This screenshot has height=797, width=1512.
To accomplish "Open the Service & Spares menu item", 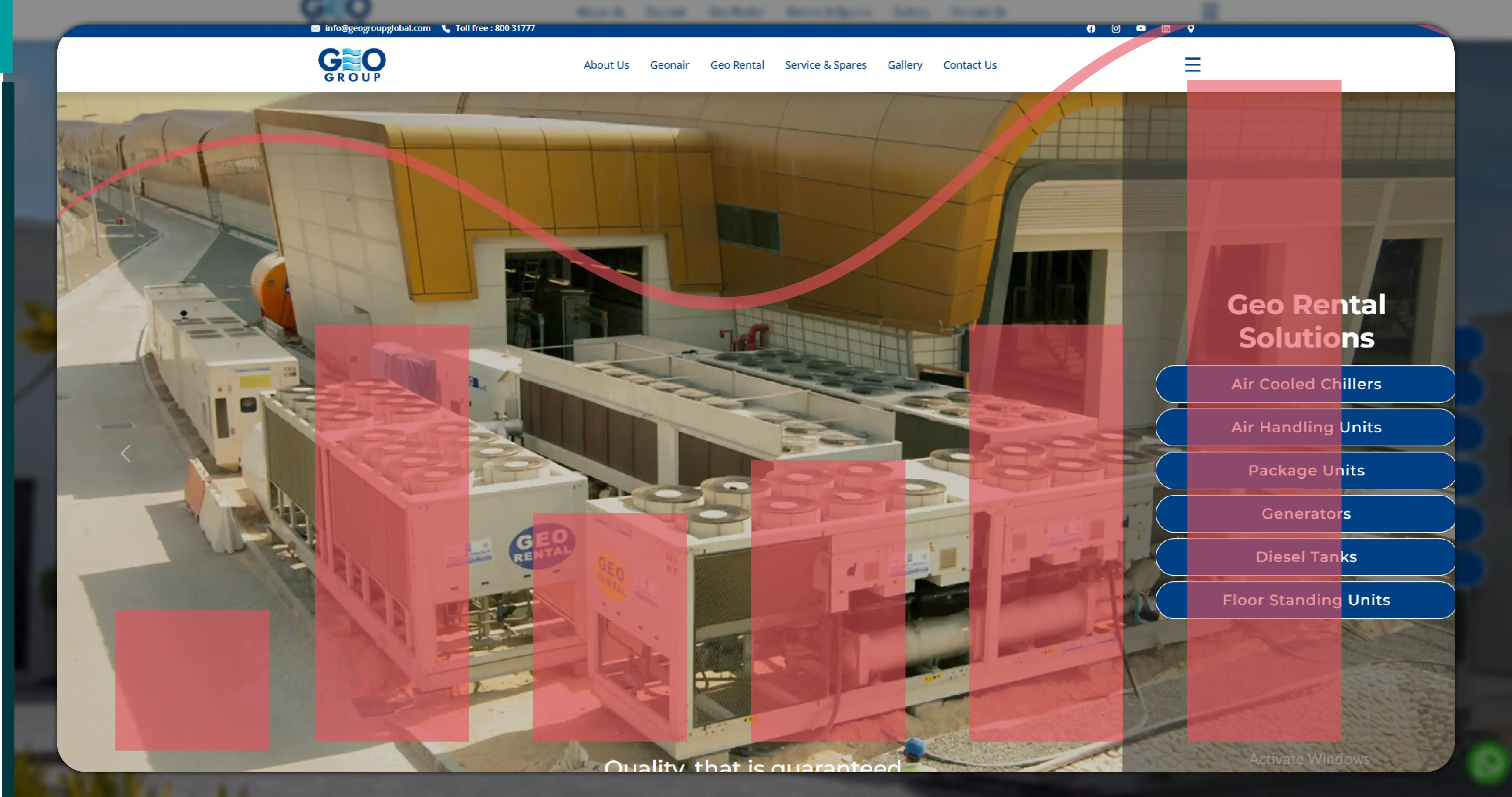I will tap(825, 65).
